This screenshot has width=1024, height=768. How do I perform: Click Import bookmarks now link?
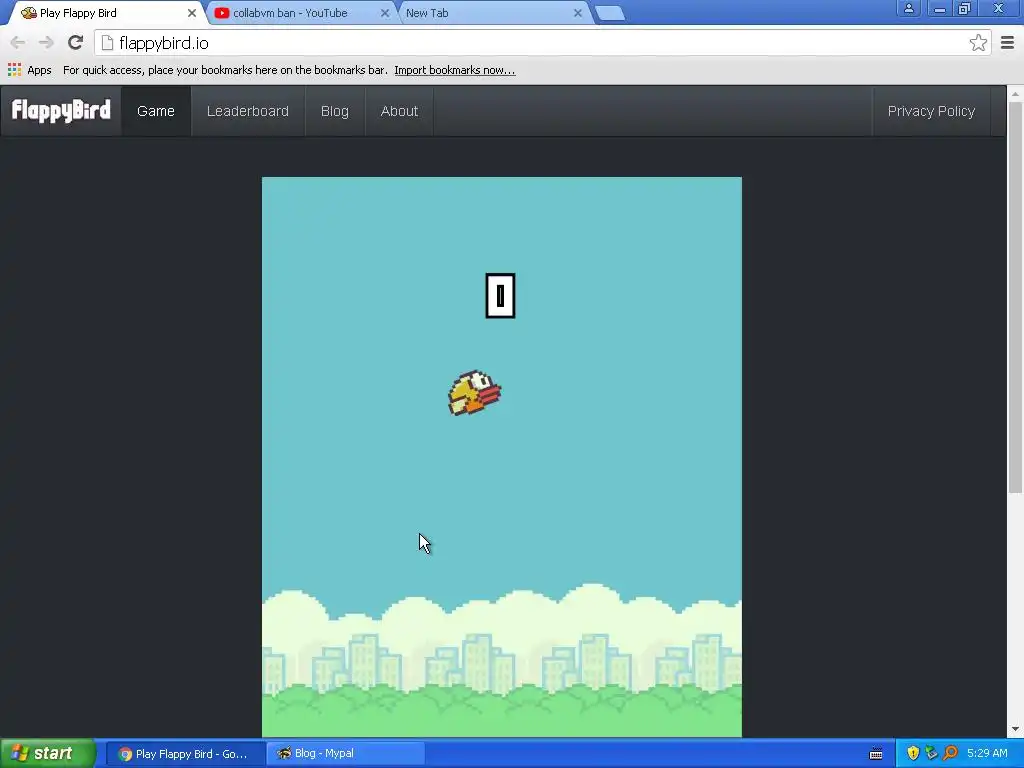click(x=455, y=70)
